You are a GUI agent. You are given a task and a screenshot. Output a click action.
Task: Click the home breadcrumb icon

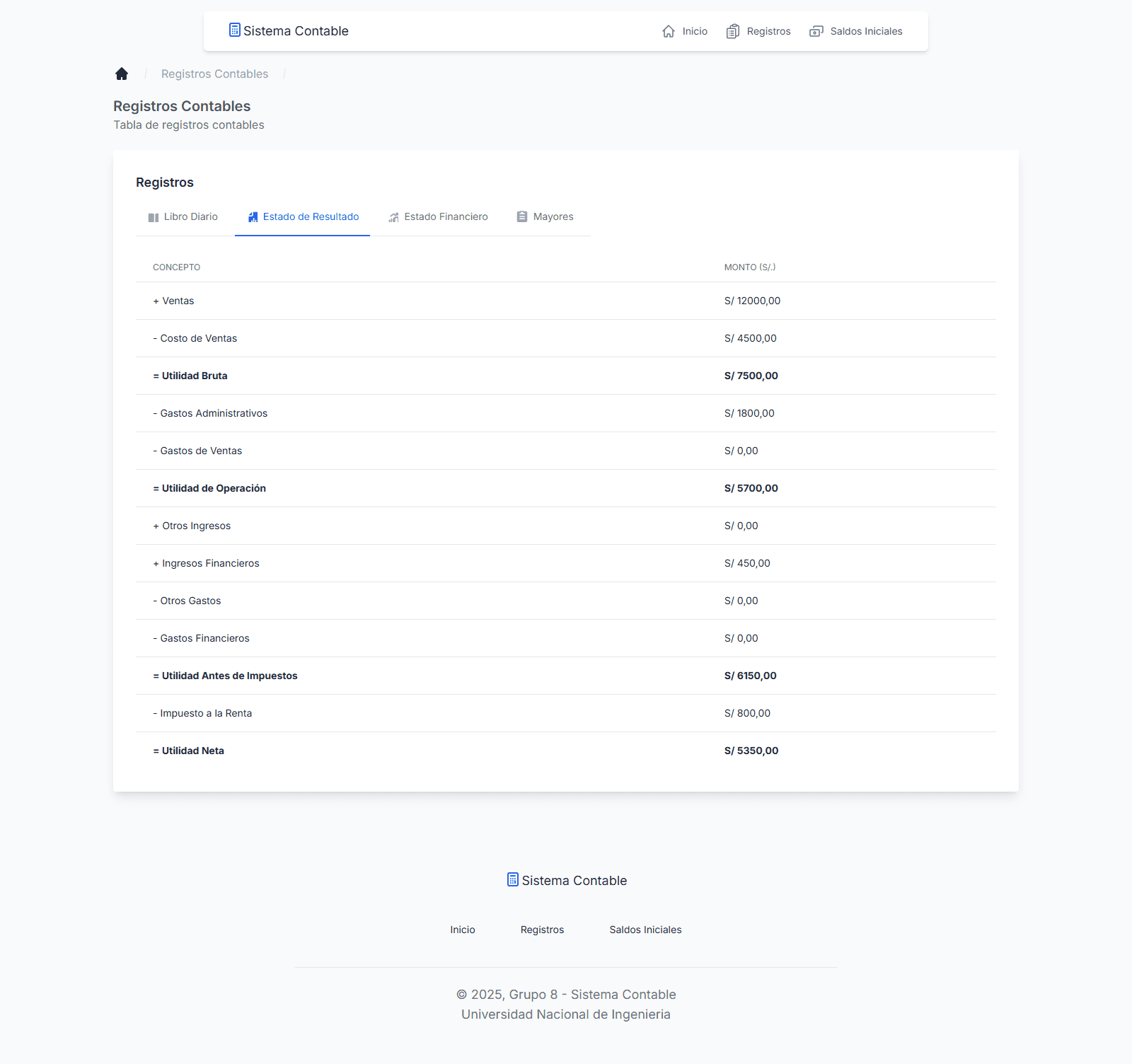point(122,74)
